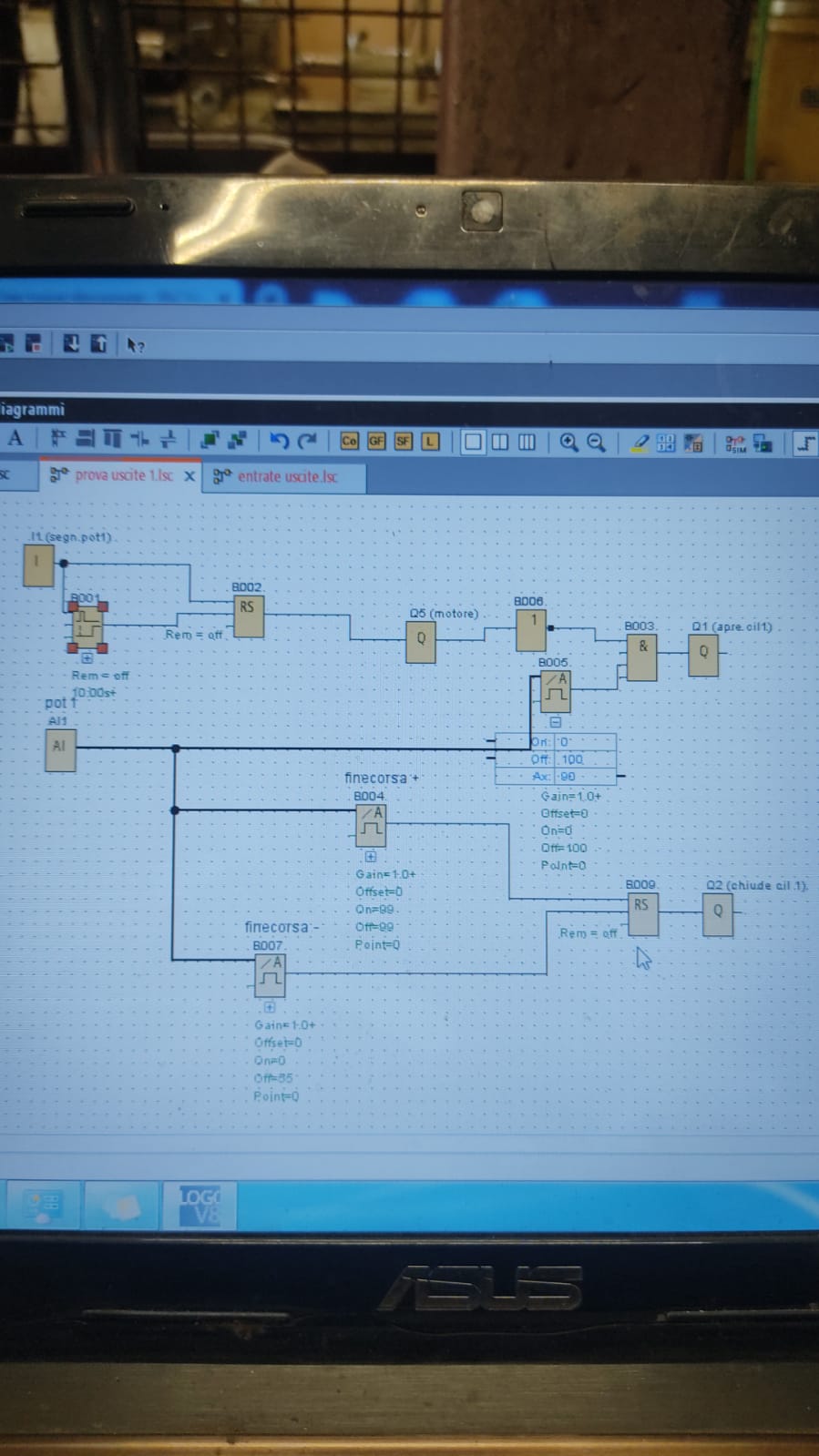Click the Zoom Out magnifier icon

click(x=597, y=443)
